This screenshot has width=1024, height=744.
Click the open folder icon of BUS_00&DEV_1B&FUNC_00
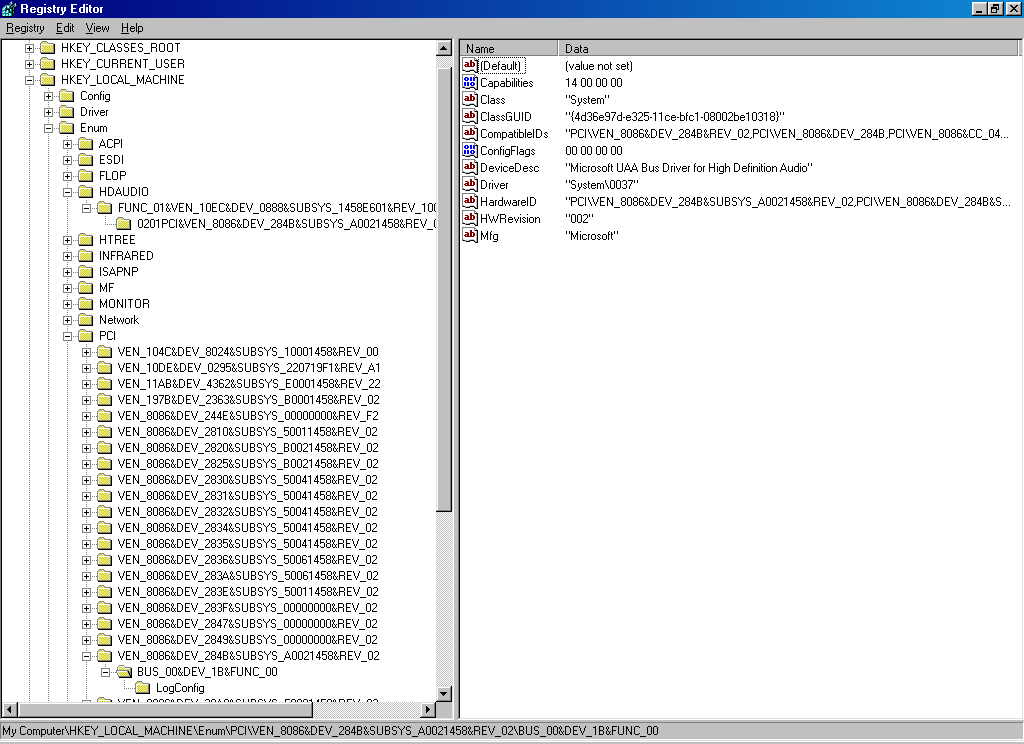(x=124, y=671)
